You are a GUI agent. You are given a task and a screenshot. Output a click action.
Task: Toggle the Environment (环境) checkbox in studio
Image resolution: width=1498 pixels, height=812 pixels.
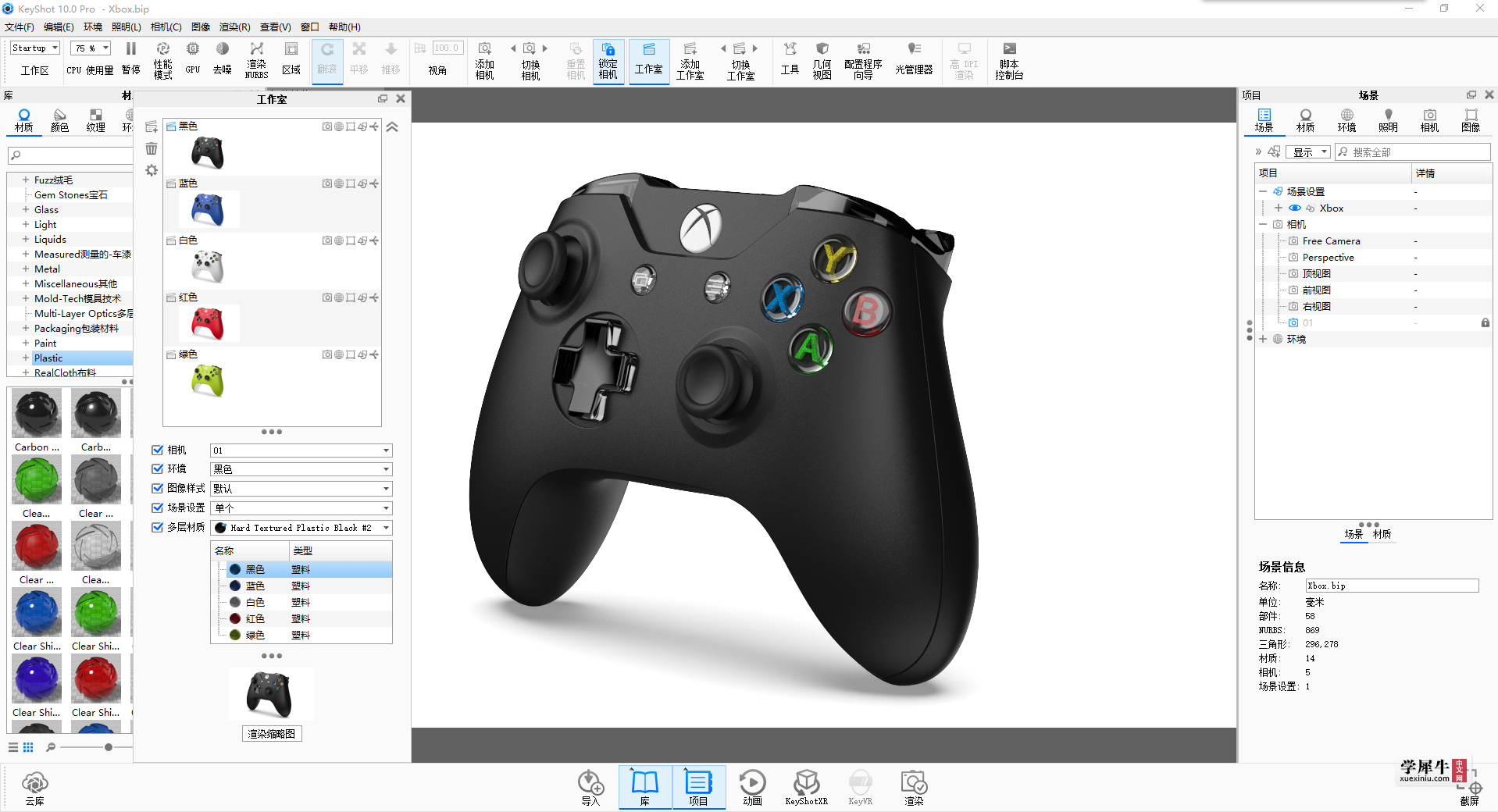[157, 468]
